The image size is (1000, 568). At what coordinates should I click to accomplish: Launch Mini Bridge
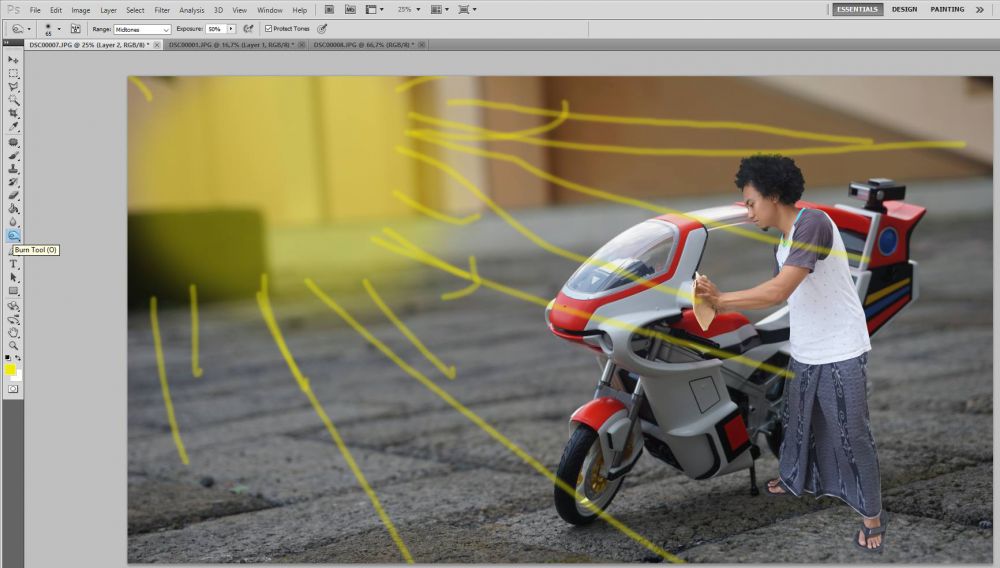[350, 10]
